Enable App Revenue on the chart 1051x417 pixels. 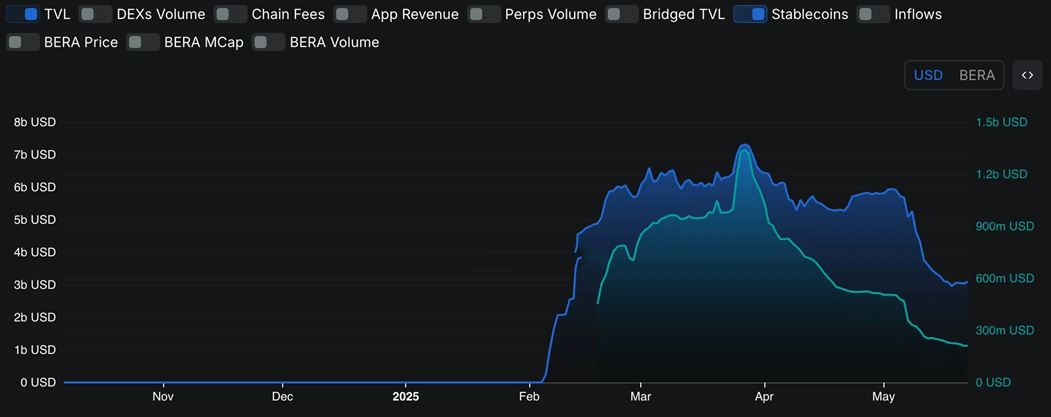[349, 14]
